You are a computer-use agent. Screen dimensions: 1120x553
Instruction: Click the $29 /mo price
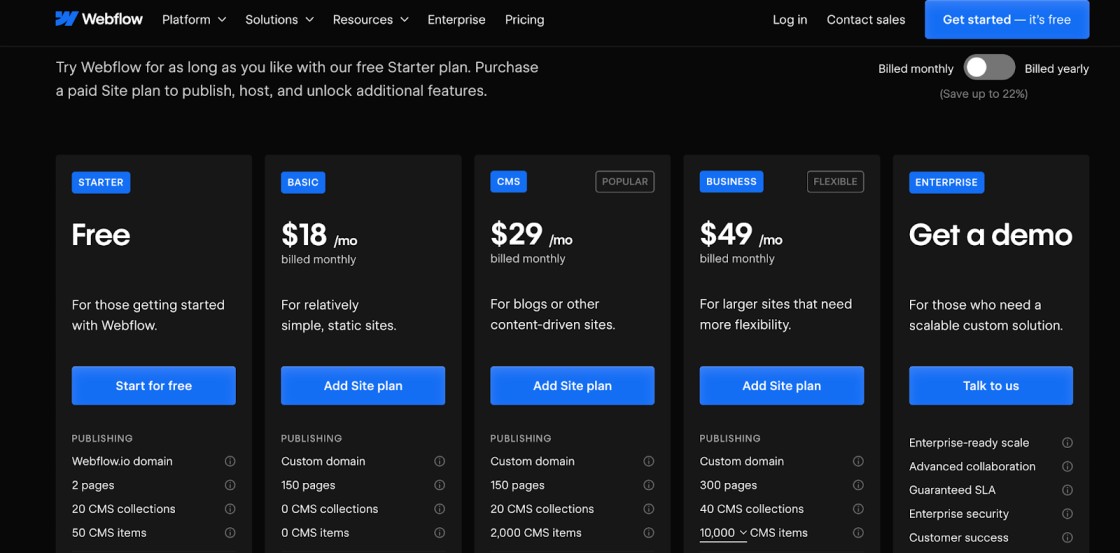pyautogui.click(x=531, y=234)
